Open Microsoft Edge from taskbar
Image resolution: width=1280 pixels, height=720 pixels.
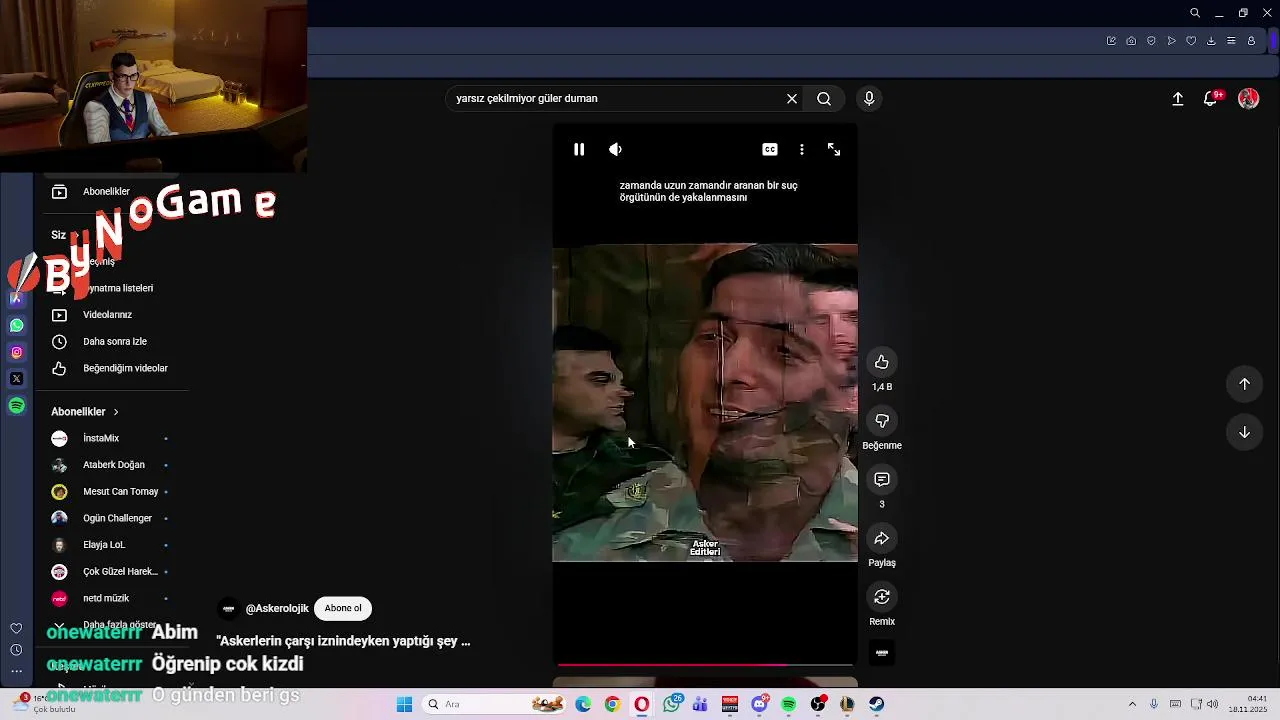(583, 704)
